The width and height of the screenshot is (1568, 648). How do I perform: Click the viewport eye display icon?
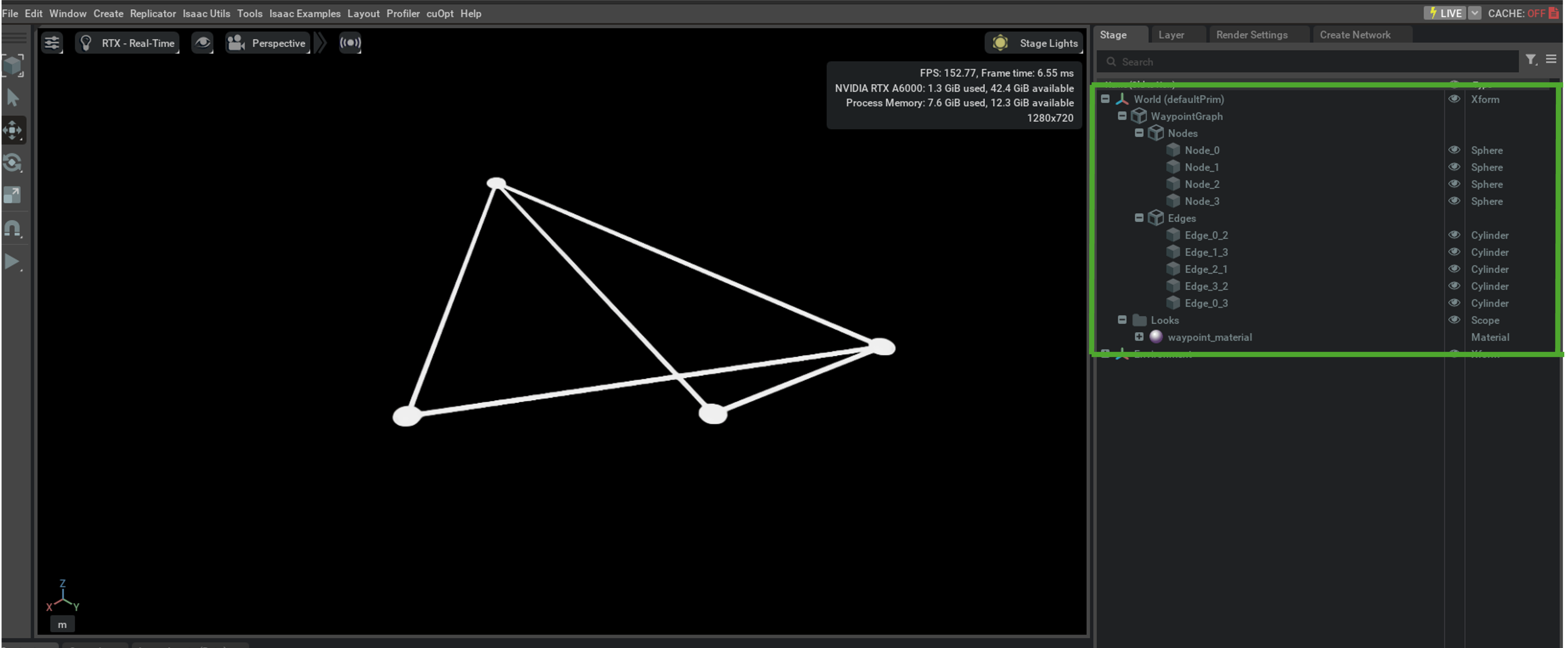(x=202, y=43)
